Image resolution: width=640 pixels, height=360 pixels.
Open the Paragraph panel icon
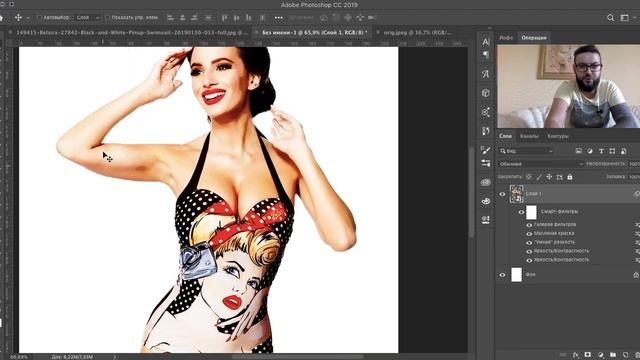coord(486,55)
